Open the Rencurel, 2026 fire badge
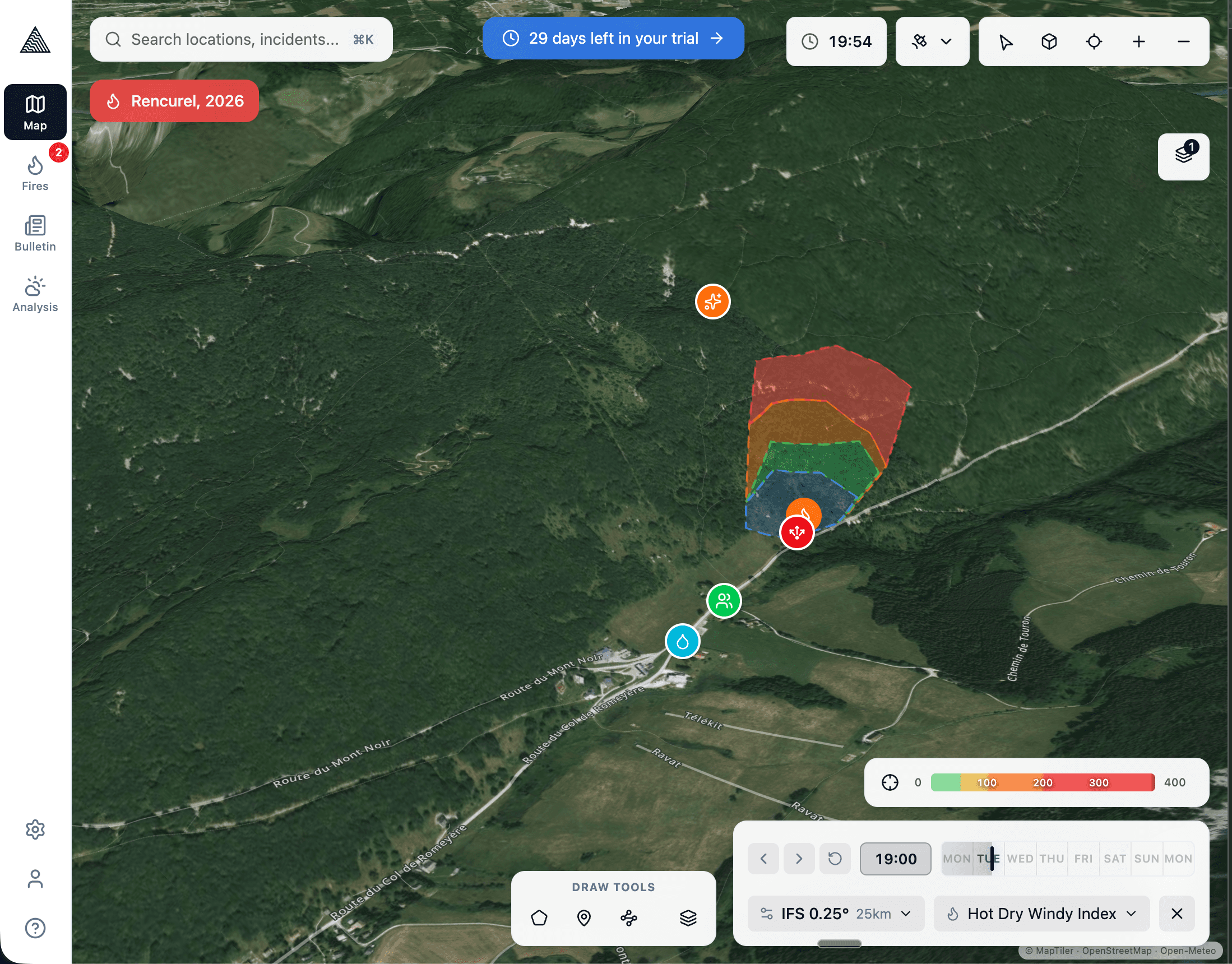This screenshot has width=1232, height=964. 174,100
